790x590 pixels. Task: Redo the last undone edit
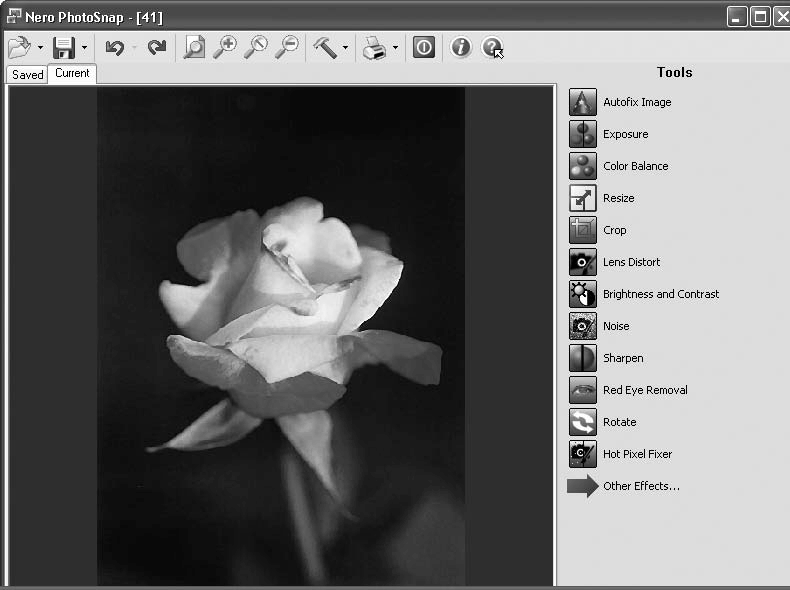coord(157,47)
